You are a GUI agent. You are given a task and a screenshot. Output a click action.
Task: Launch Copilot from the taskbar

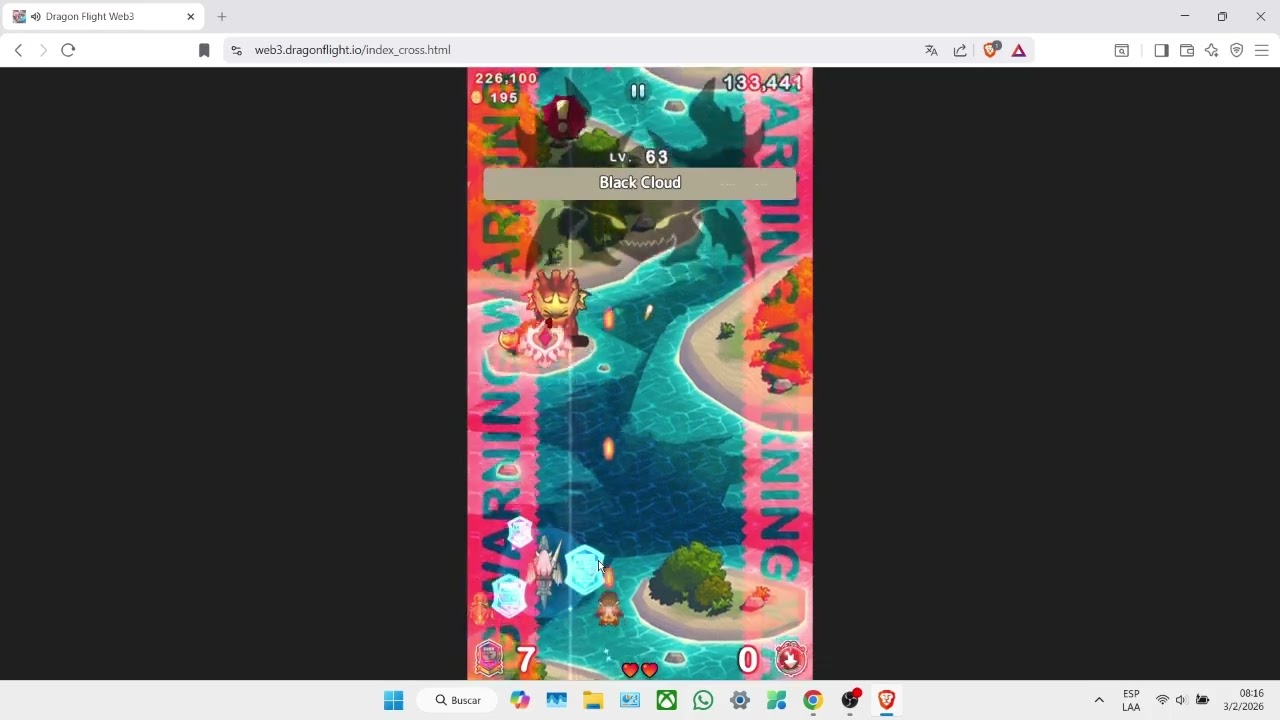tap(520, 700)
